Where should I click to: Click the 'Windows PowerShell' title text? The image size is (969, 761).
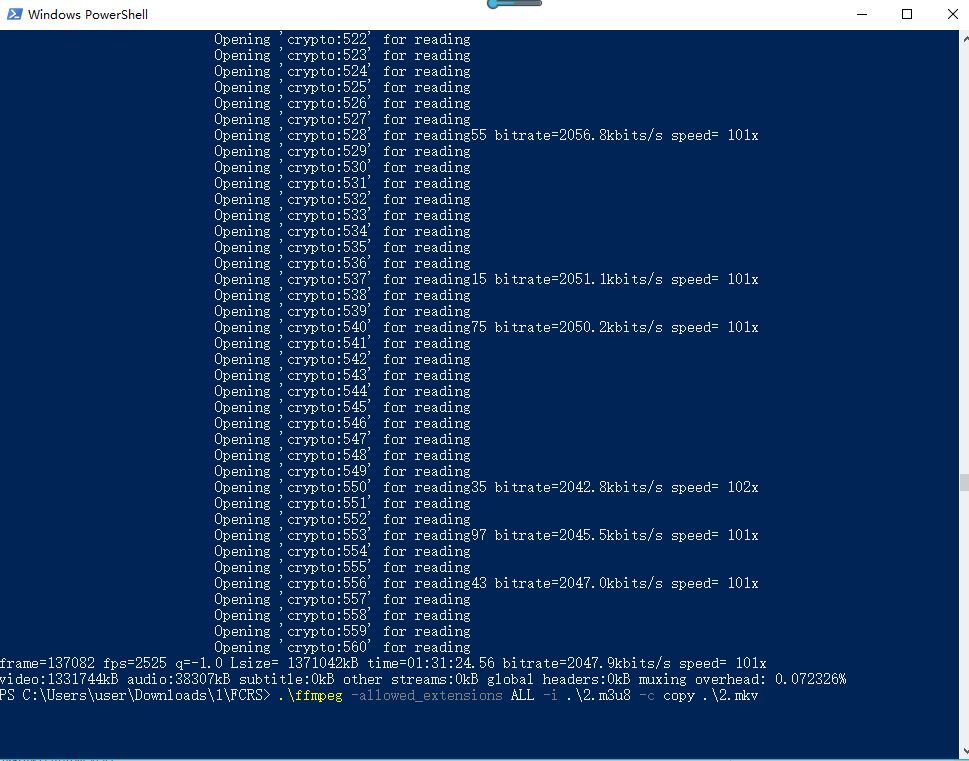pyautogui.click(x=88, y=15)
